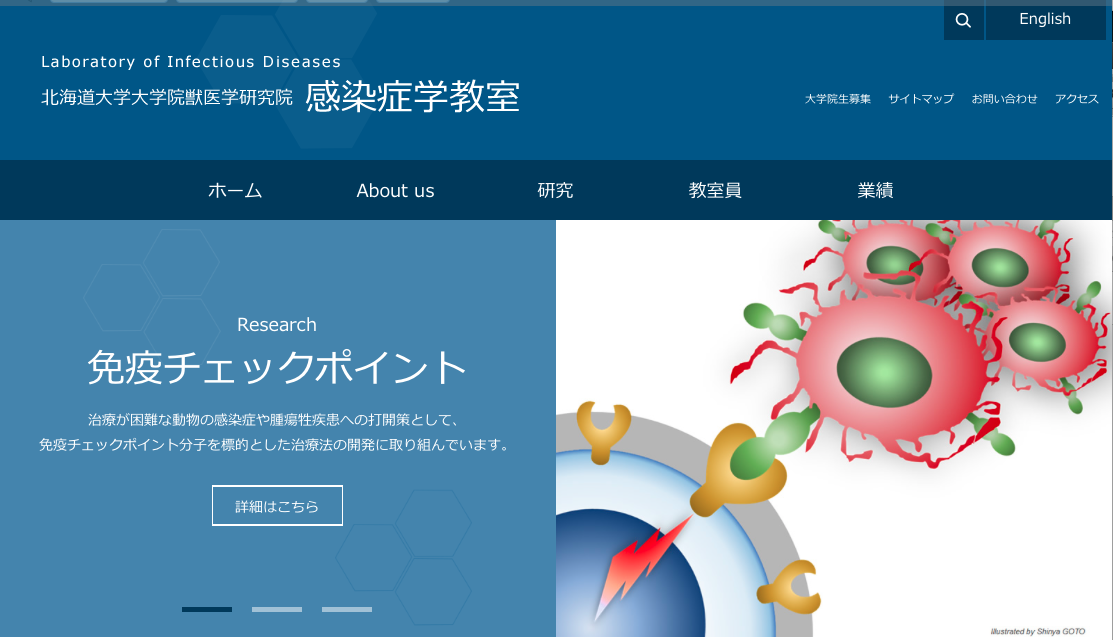Open the site search magnifier icon
Viewport: 1113px width, 640px height.
[963, 21]
